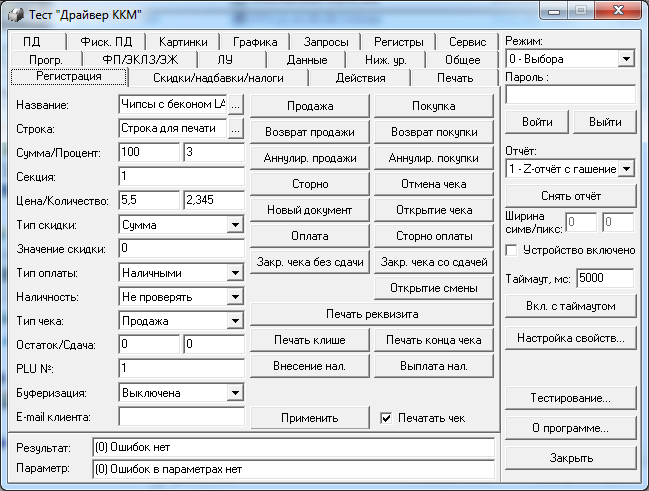This screenshot has height=491, width=649.
Task: Click the ellipsis button next to Строка
Action: tap(236, 129)
